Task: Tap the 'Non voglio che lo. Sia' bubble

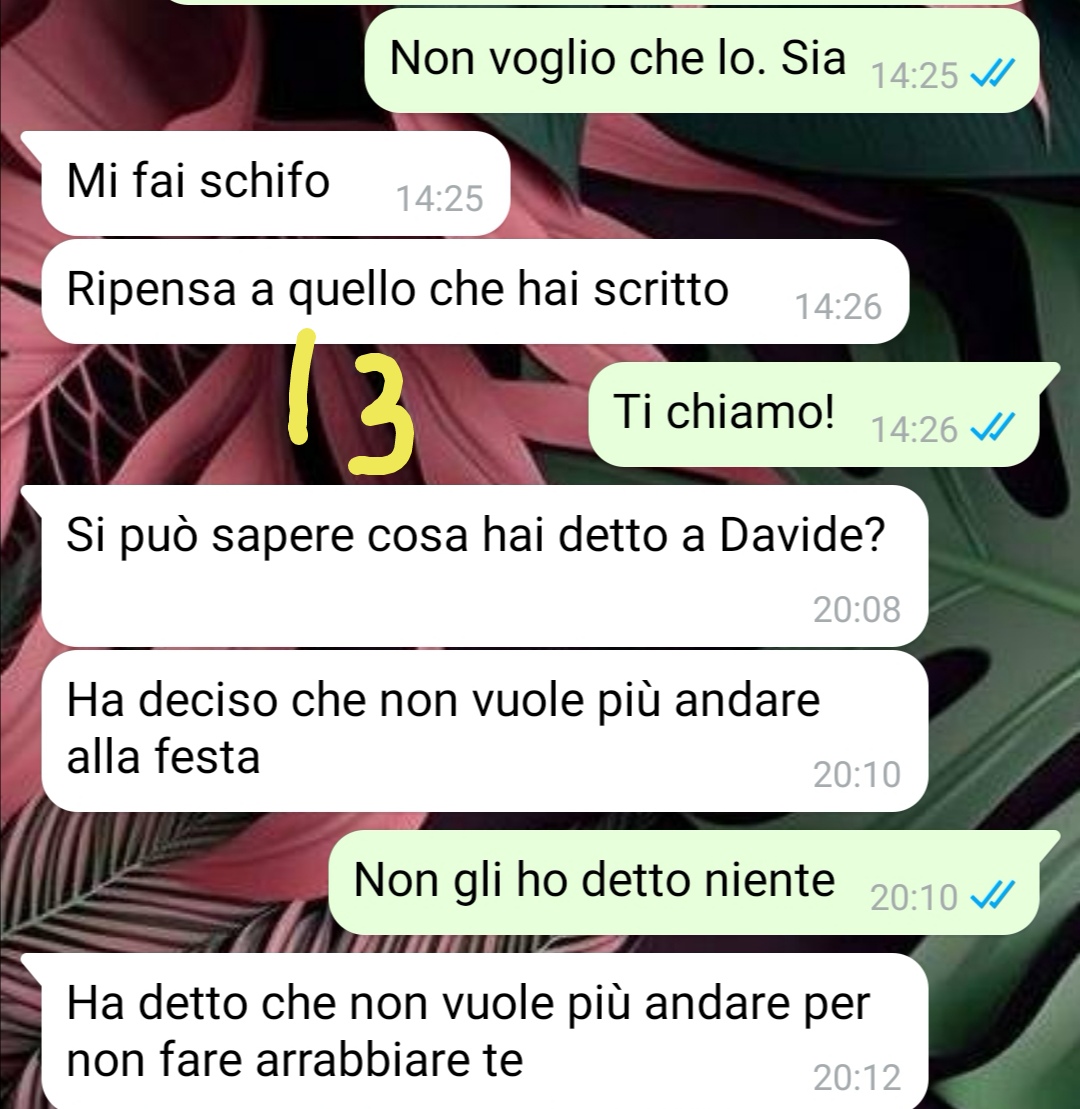Action: 702,60
